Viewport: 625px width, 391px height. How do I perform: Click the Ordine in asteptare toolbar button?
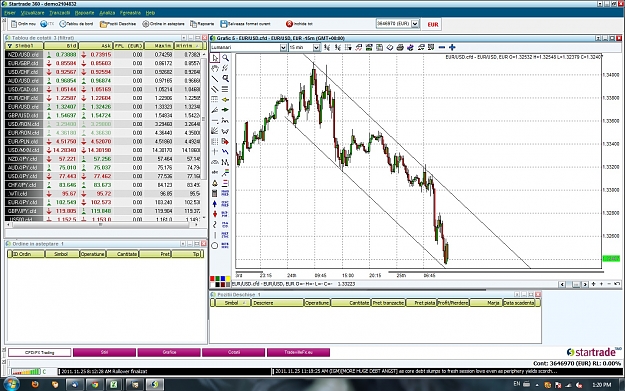[163, 24]
